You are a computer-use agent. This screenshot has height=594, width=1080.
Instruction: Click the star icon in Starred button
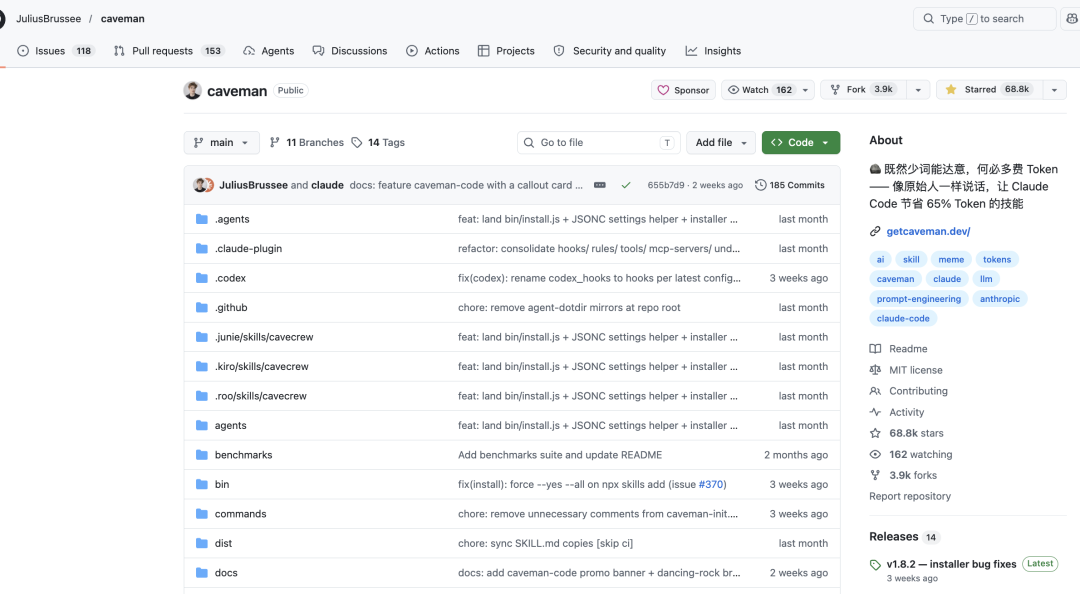click(951, 90)
